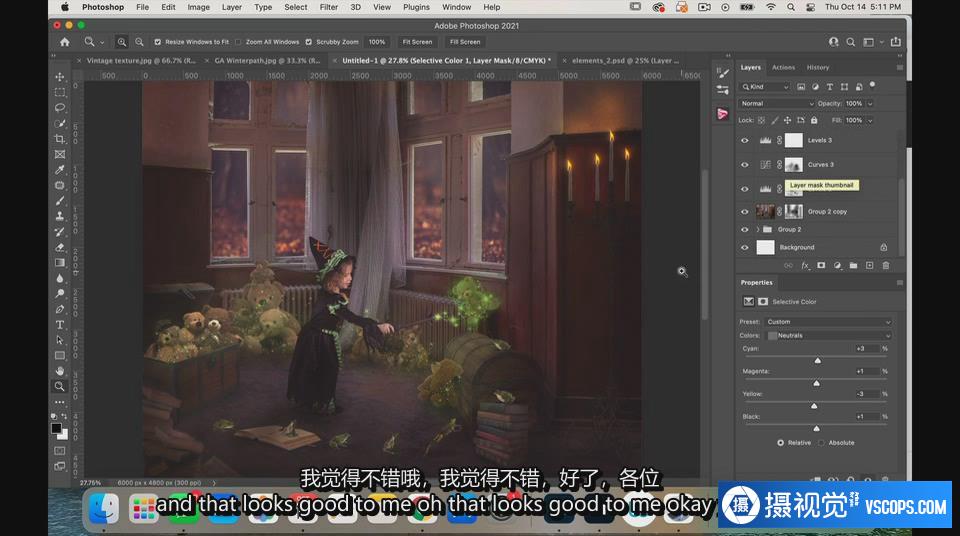Screen dimensions: 960x536
Task: Open the Filter menu
Action: [328, 7]
